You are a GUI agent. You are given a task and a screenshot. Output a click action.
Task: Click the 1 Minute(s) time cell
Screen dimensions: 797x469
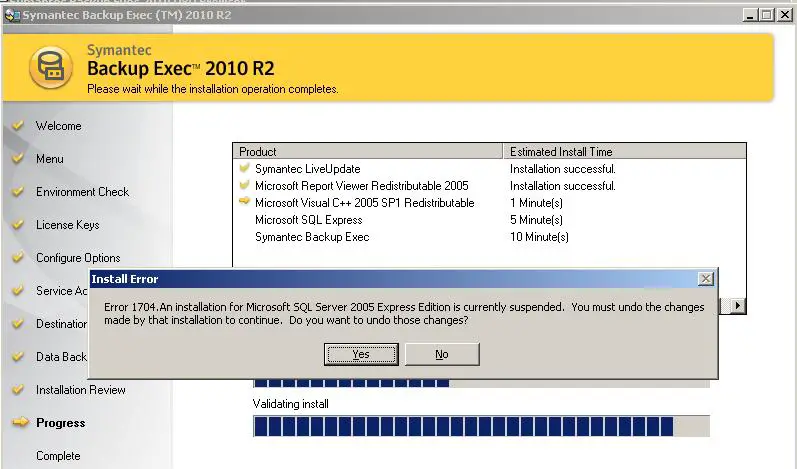(536, 203)
